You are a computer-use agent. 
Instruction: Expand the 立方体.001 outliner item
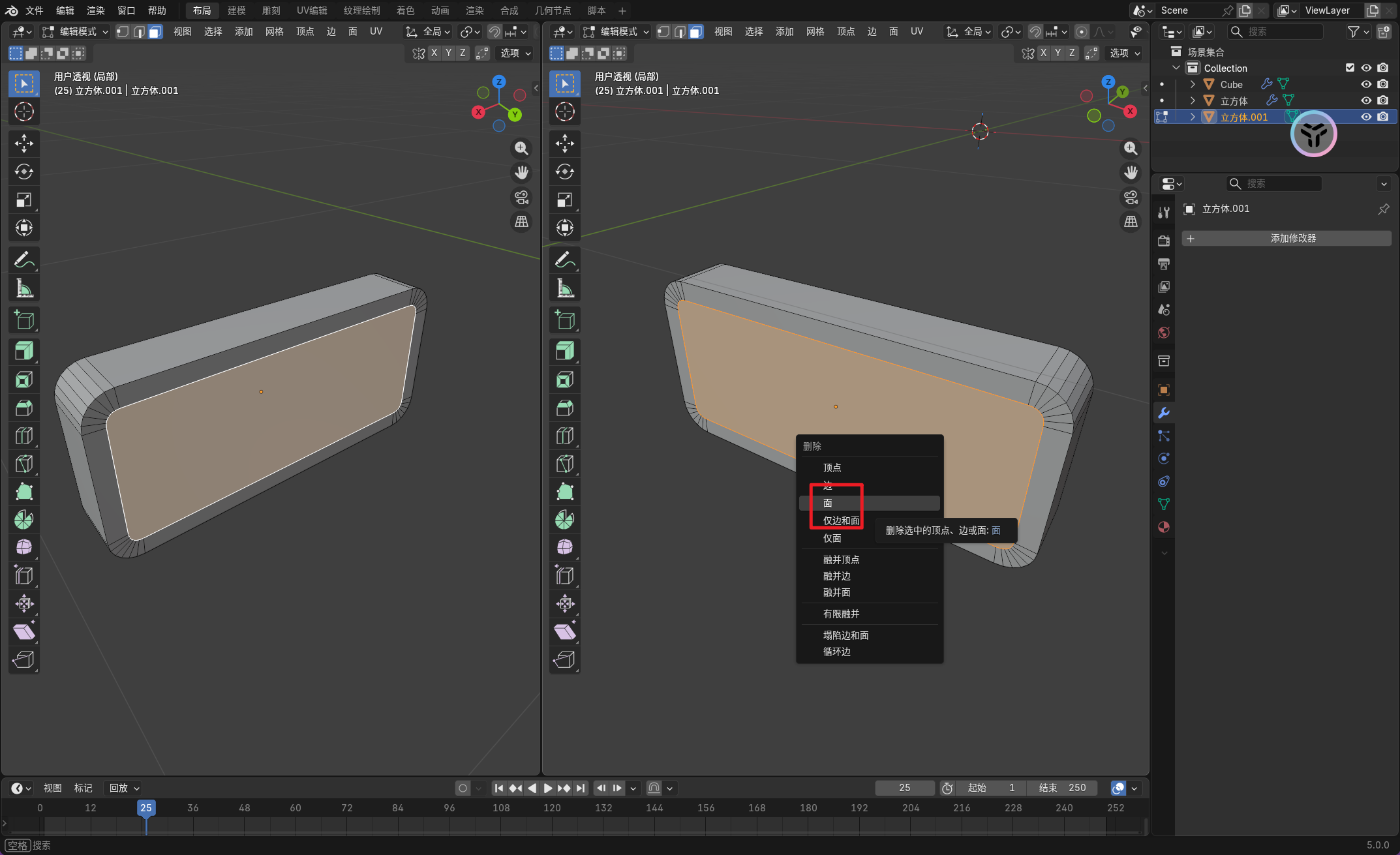[x=1193, y=117]
